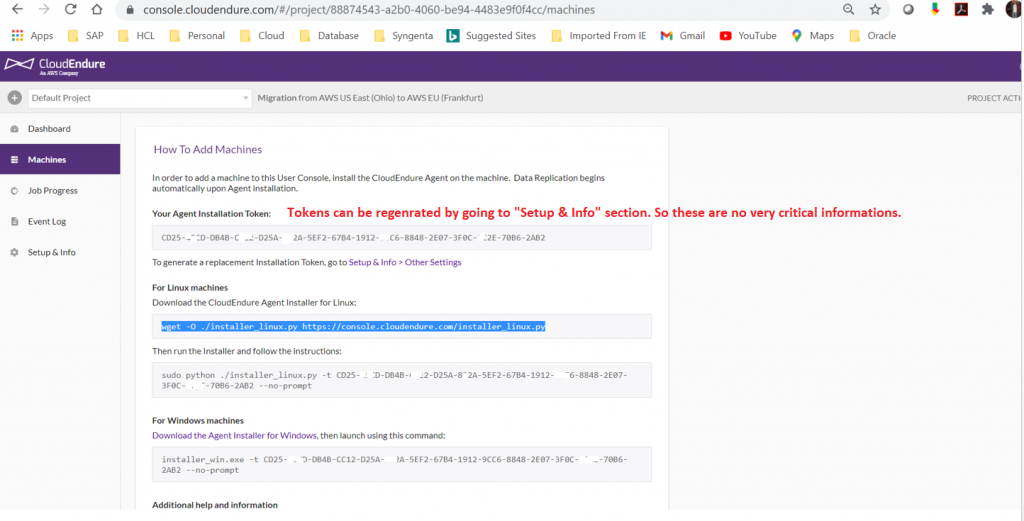Click Migration from AWS US East text

370,98
